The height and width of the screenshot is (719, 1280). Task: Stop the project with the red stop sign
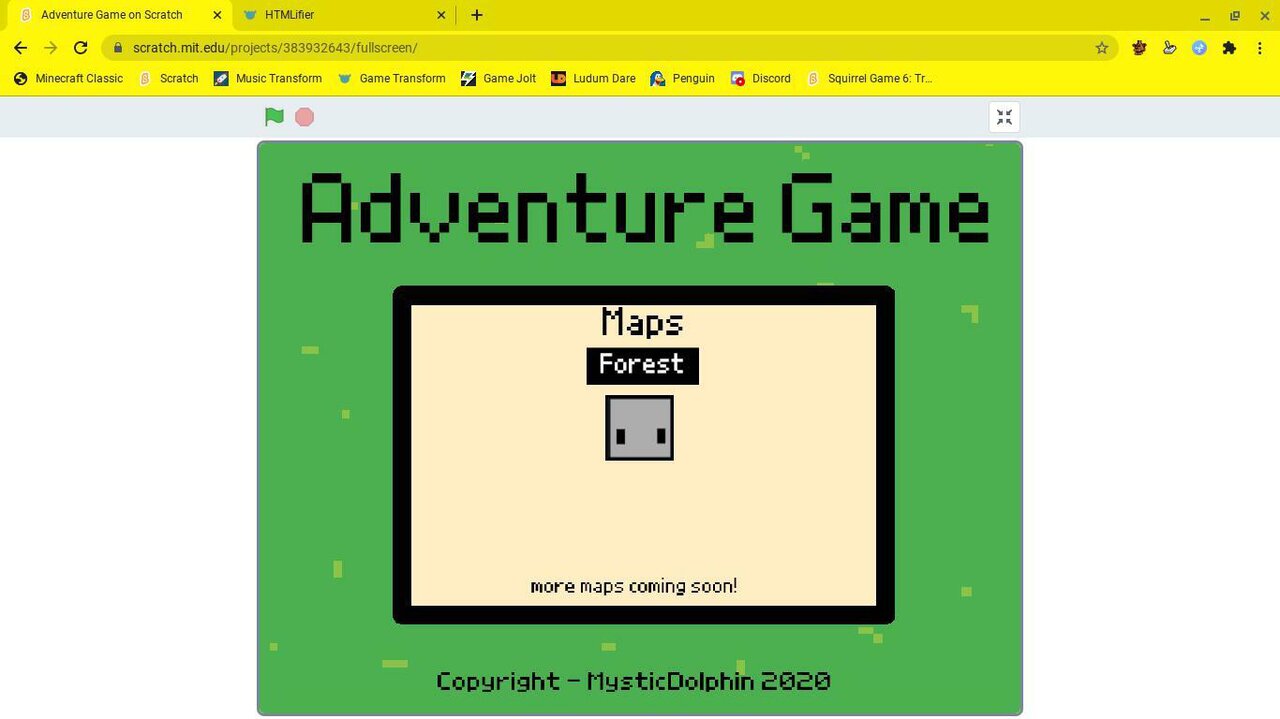[x=305, y=117]
